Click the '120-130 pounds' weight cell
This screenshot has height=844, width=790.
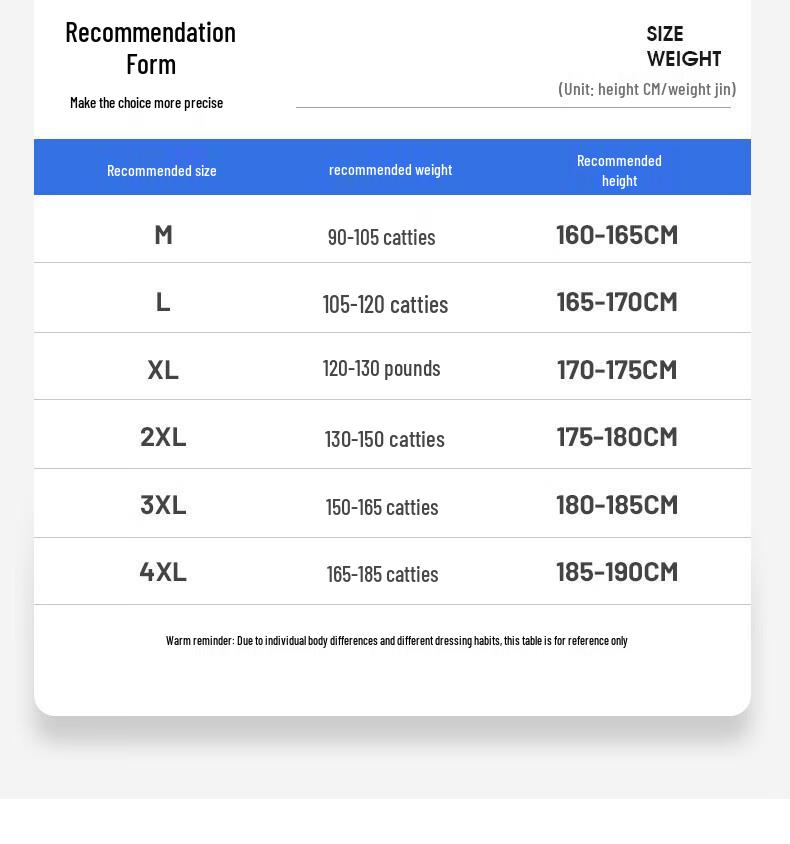tap(381, 368)
